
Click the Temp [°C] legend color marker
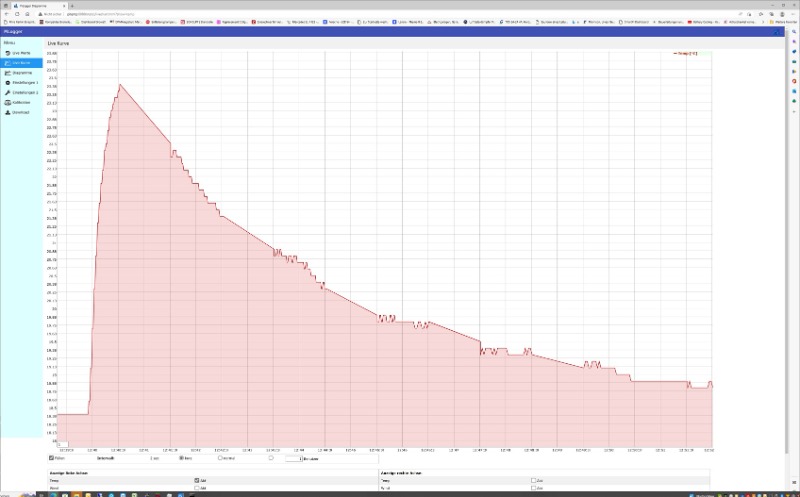[675, 53]
